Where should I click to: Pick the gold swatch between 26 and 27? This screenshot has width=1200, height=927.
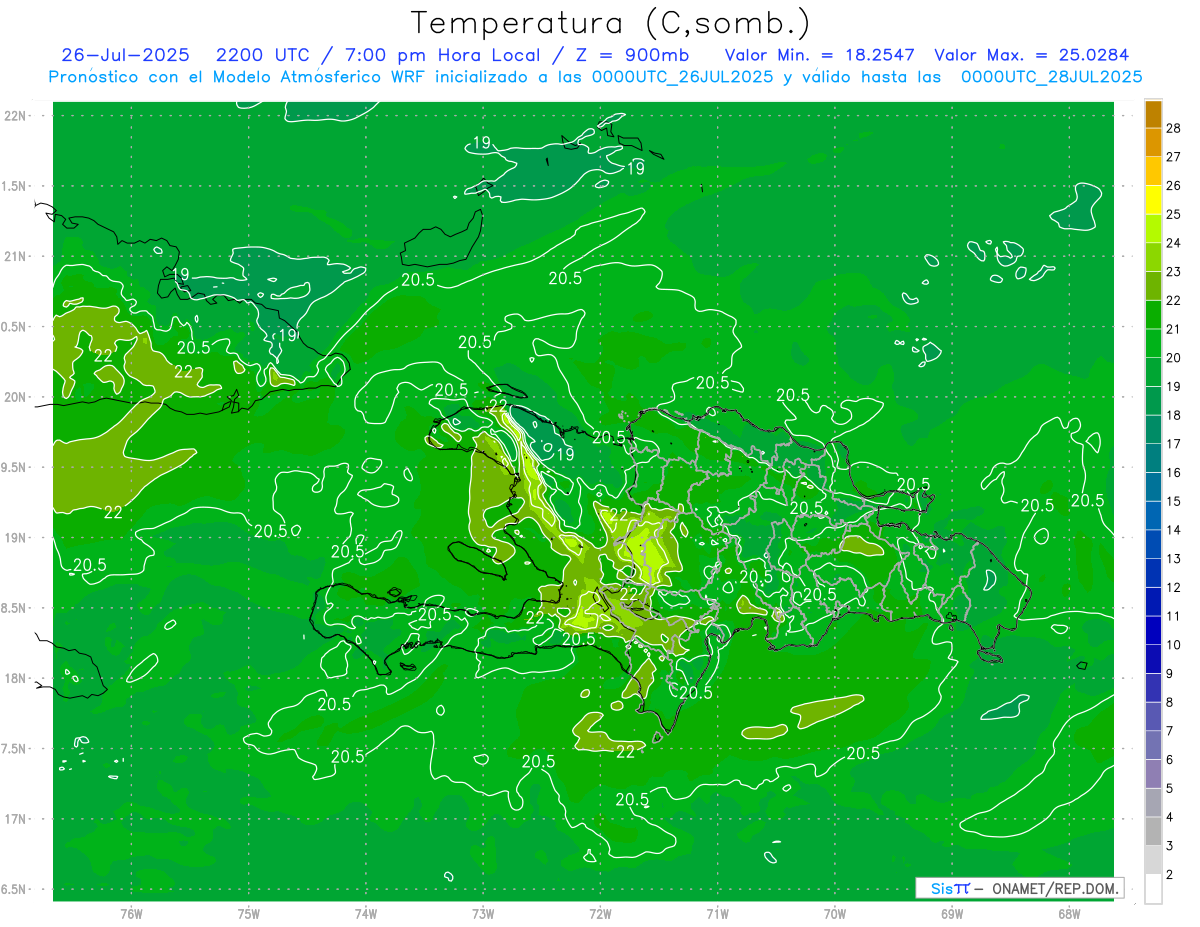click(x=1153, y=171)
